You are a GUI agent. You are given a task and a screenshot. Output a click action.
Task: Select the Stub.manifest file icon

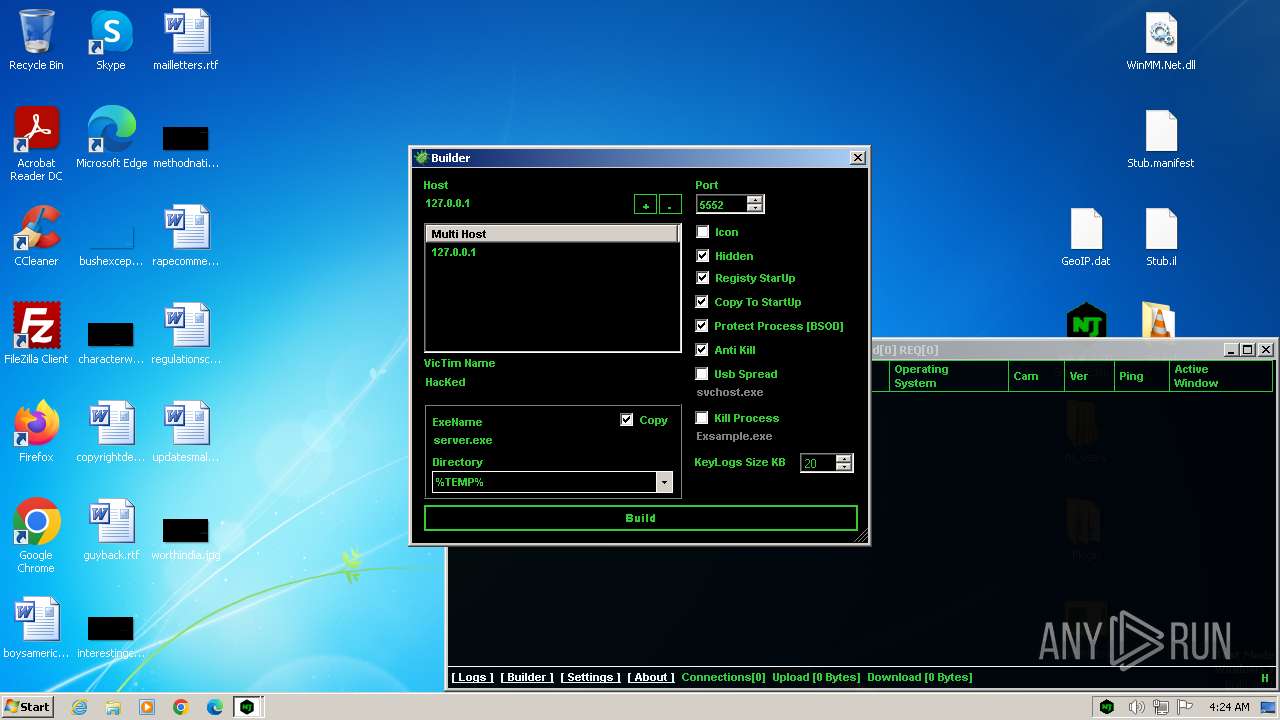[1161, 138]
